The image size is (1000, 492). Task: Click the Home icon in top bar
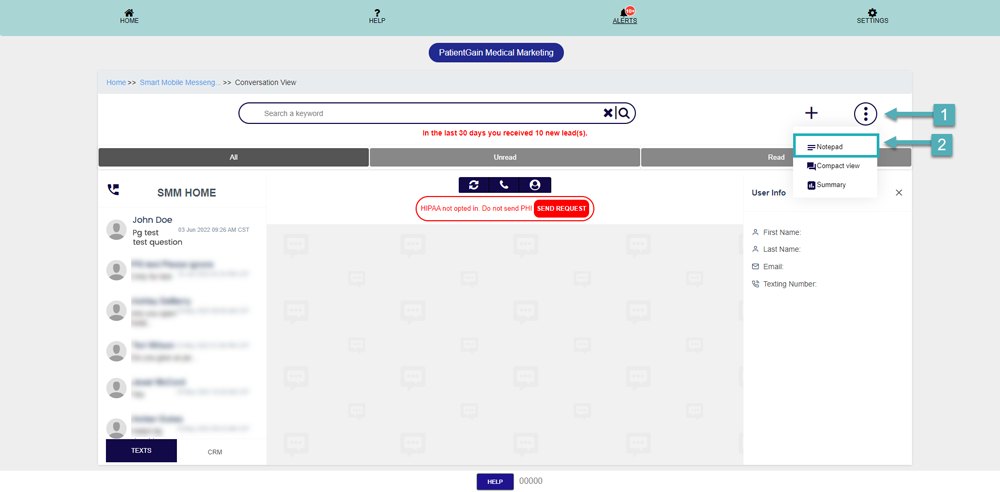pyautogui.click(x=129, y=13)
